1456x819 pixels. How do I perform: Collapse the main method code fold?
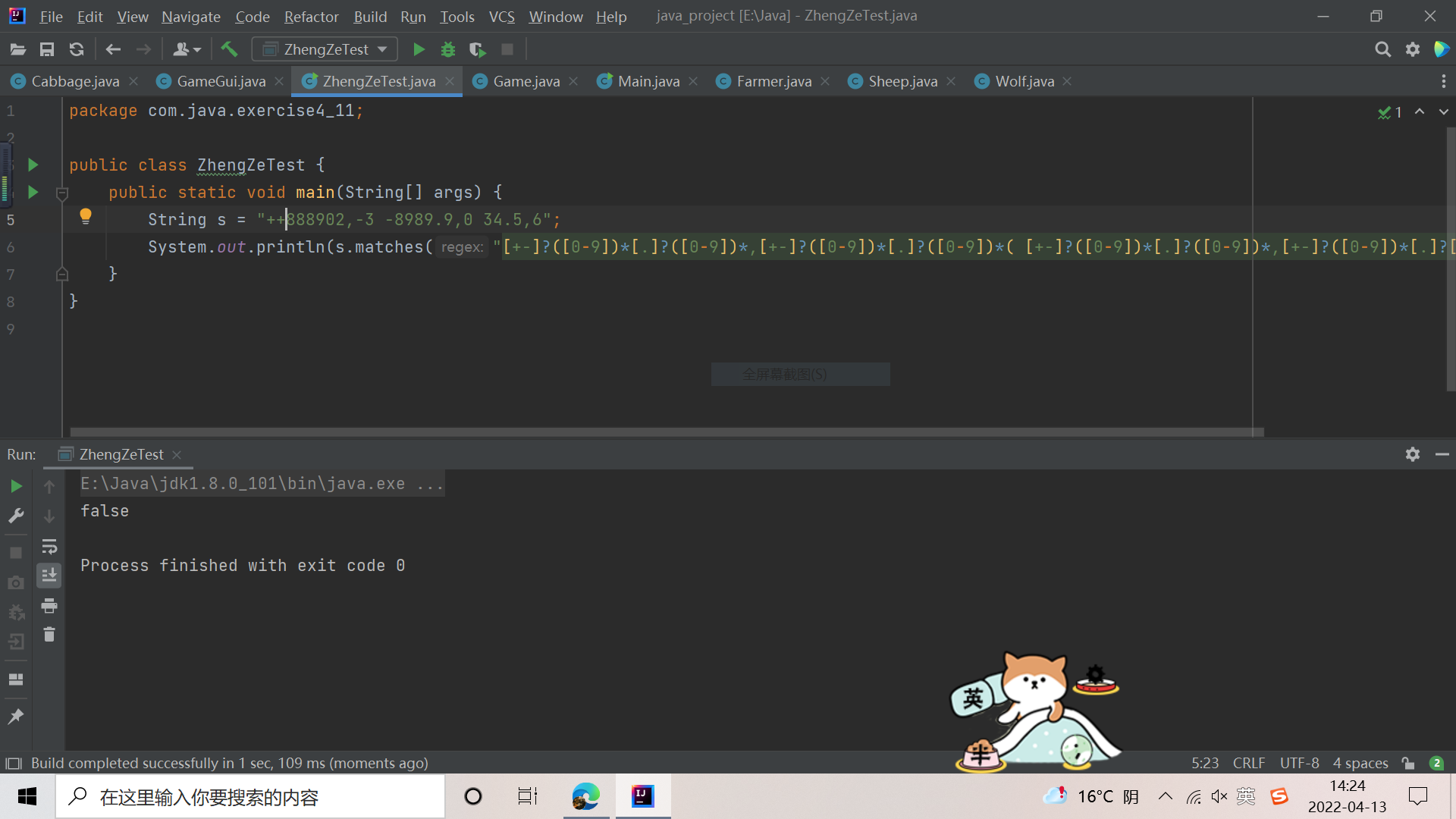tap(63, 193)
